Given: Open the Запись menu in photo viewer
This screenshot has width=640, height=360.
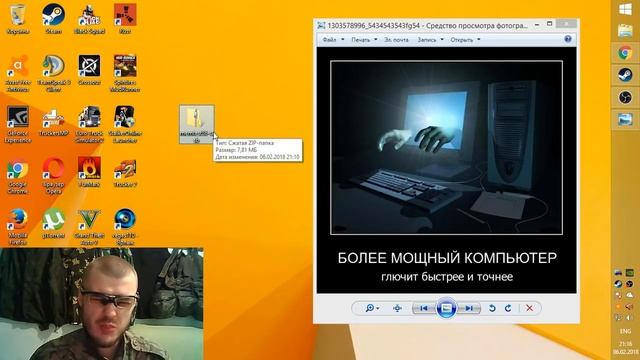Looking at the screenshot, I should [x=430, y=40].
